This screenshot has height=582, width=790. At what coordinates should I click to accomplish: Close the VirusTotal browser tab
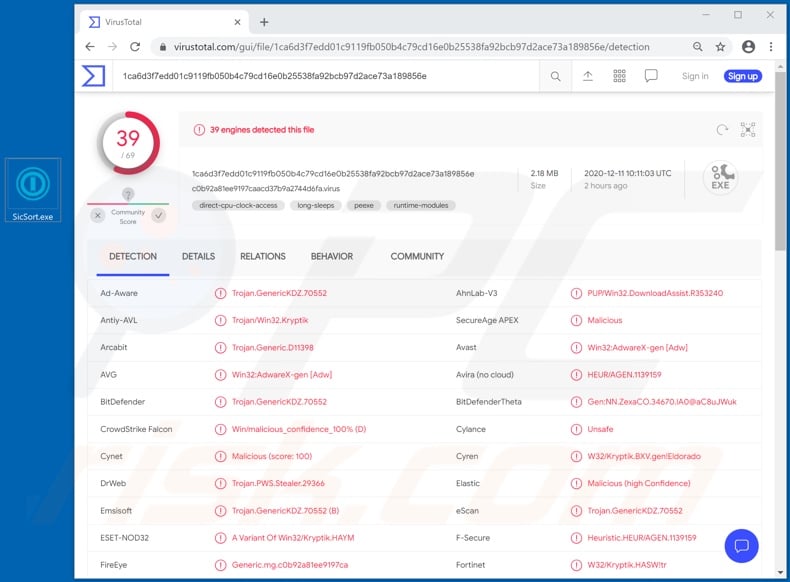pyautogui.click(x=237, y=22)
